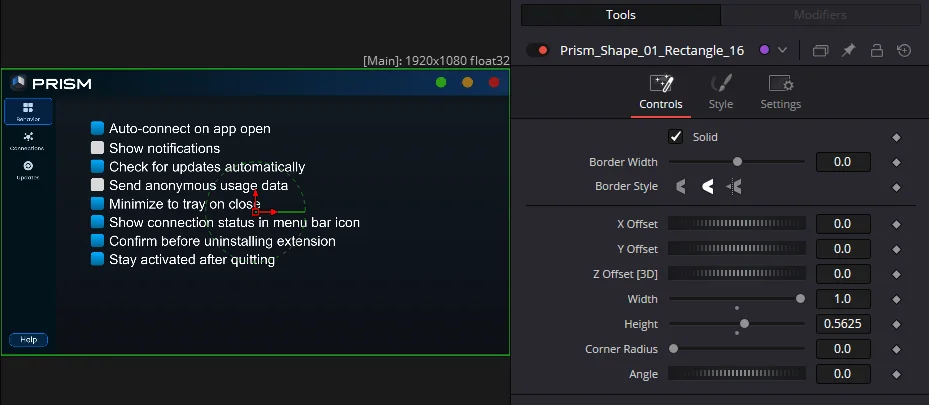Switch to the Modifiers tab
The height and width of the screenshot is (405, 929).
[x=820, y=15]
